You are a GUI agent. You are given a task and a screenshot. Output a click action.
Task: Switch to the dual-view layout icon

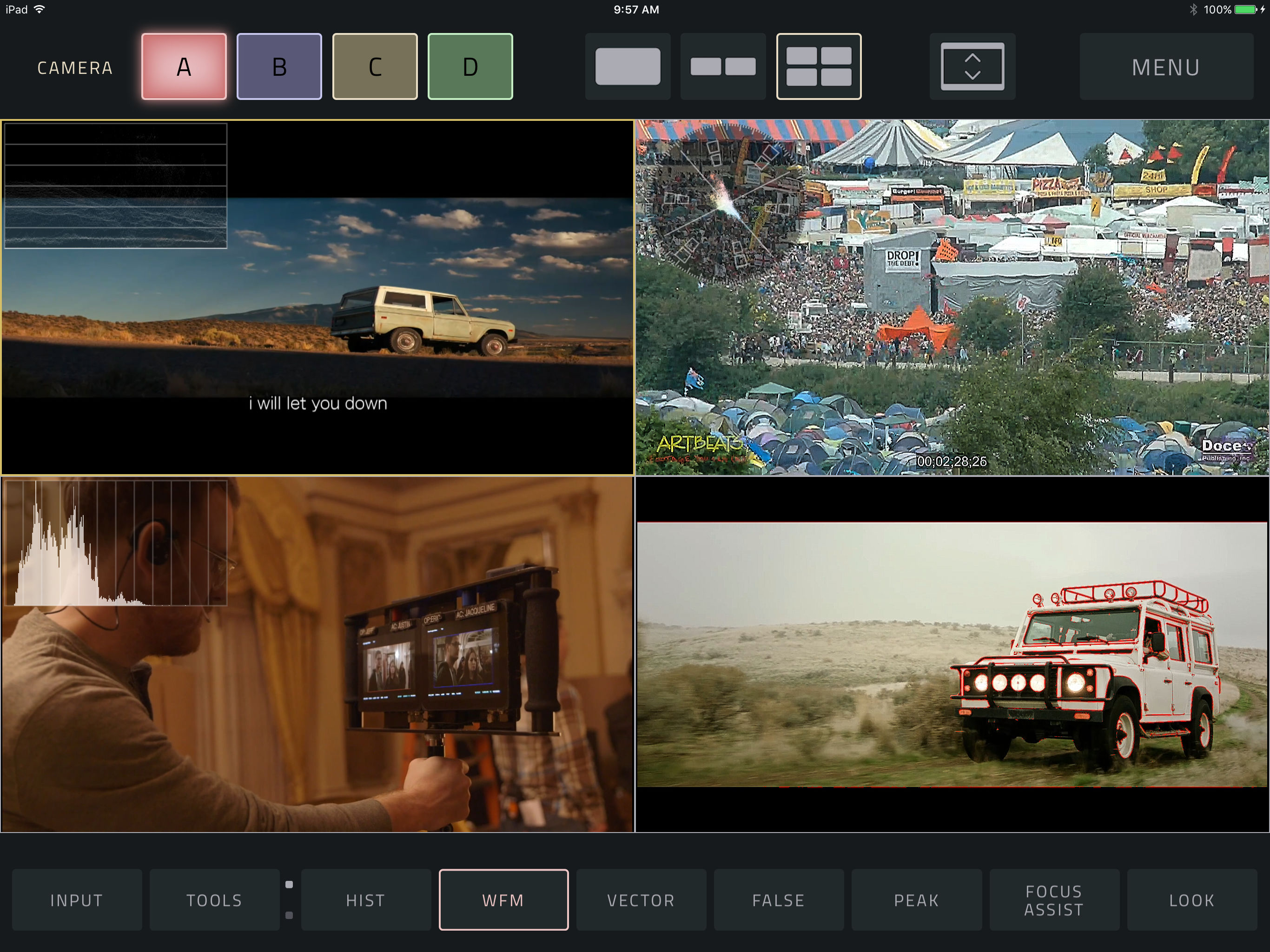723,66
